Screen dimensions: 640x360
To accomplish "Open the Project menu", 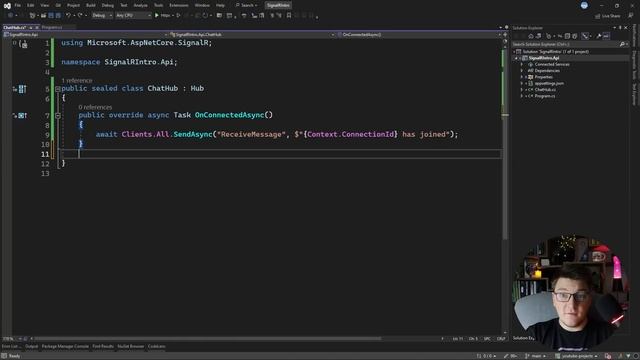I will 73,5.
